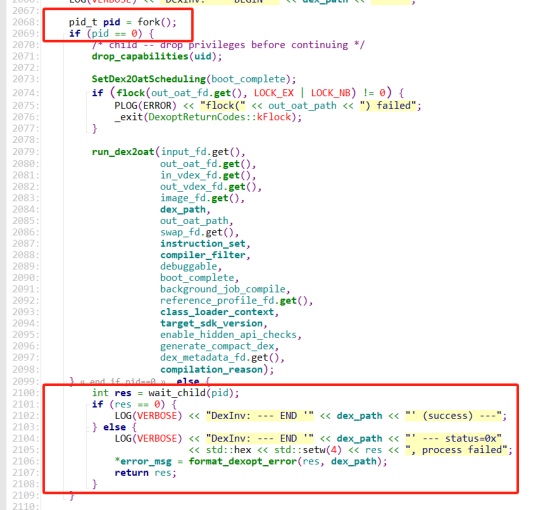538x510 pixels.
Task: Click the target_sdk_version argument
Action: (x=211, y=323)
